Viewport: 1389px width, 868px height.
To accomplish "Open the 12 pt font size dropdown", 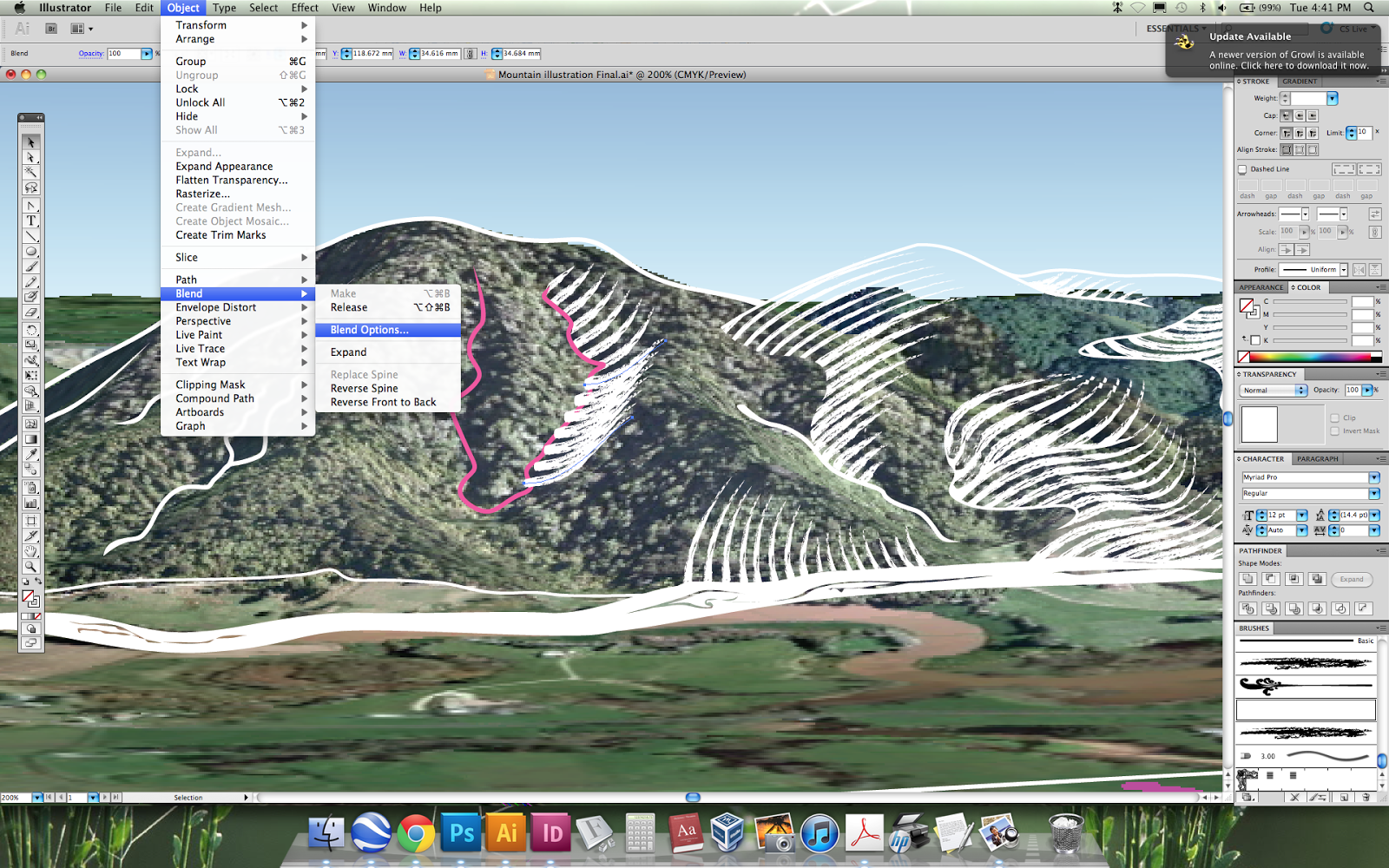I will click(1302, 516).
